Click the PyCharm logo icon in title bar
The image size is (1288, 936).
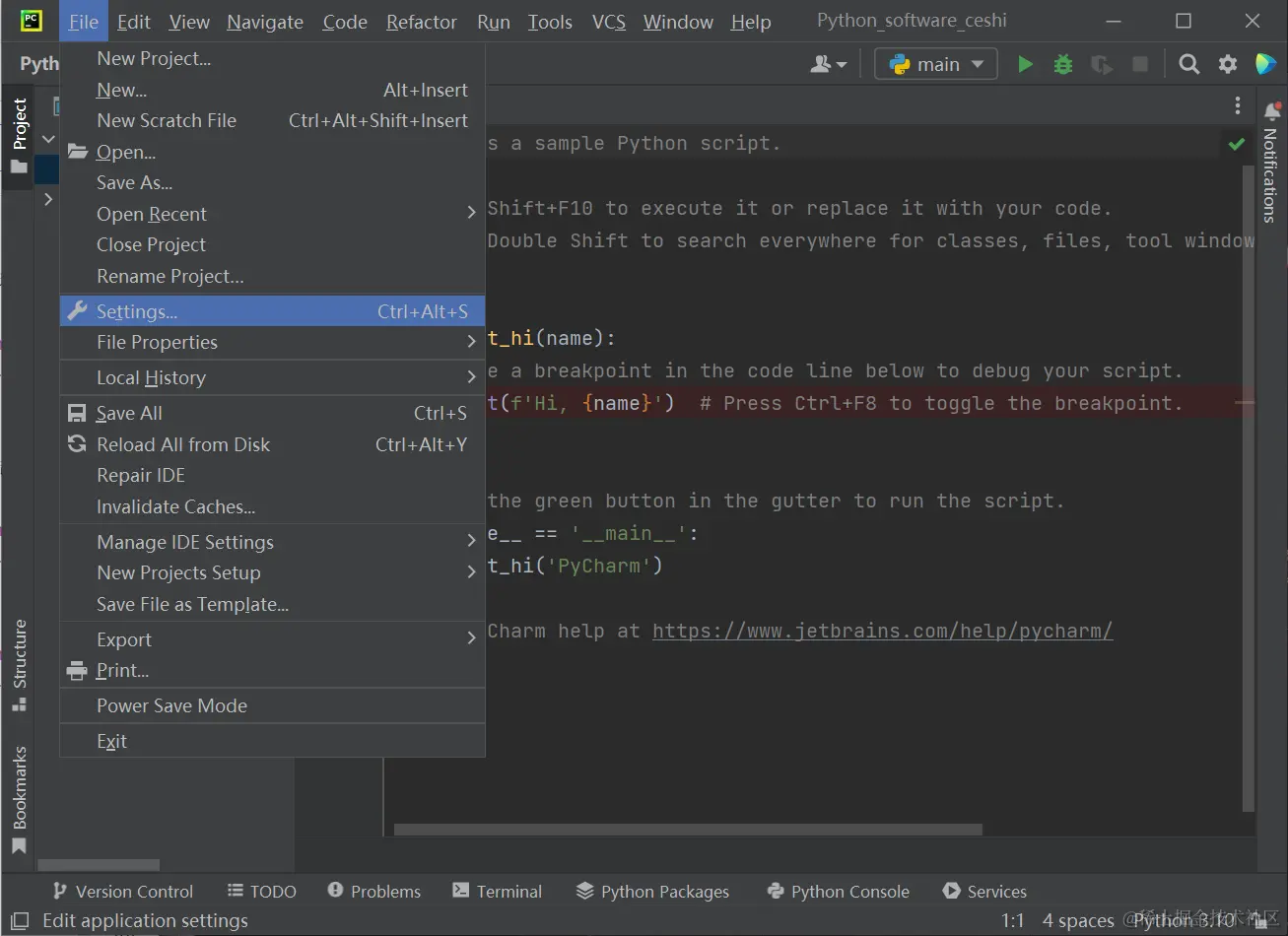pyautogui.click(x=32, y=21)
